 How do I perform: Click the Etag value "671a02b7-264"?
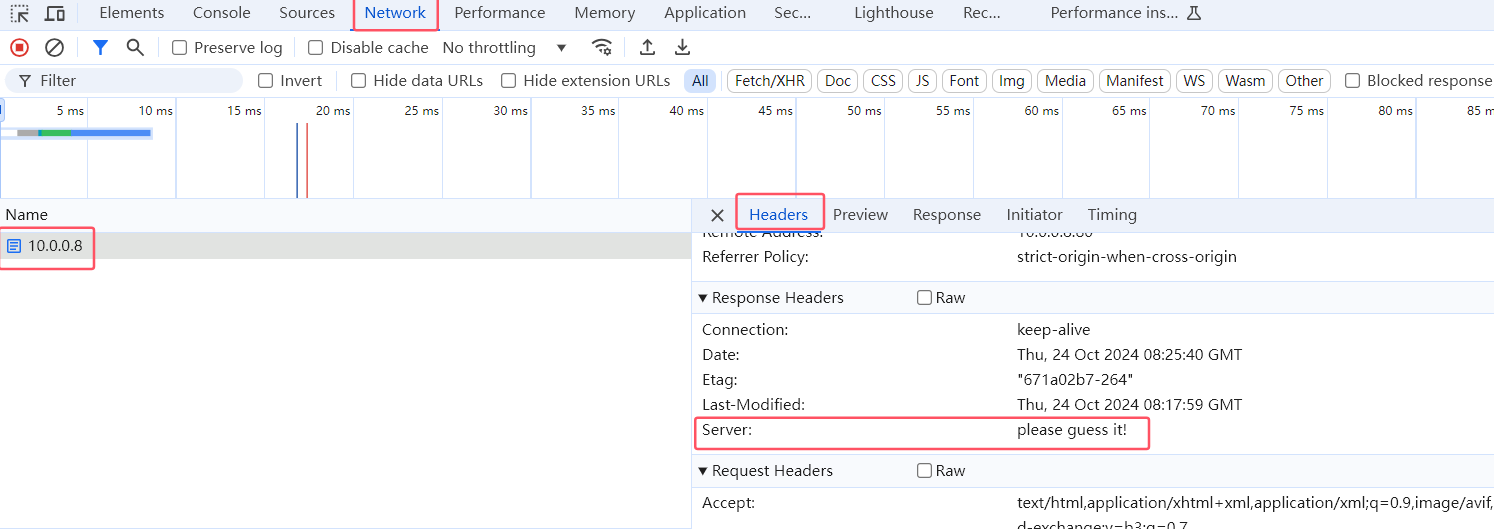pyautogui.click(x=1075, y=380)
